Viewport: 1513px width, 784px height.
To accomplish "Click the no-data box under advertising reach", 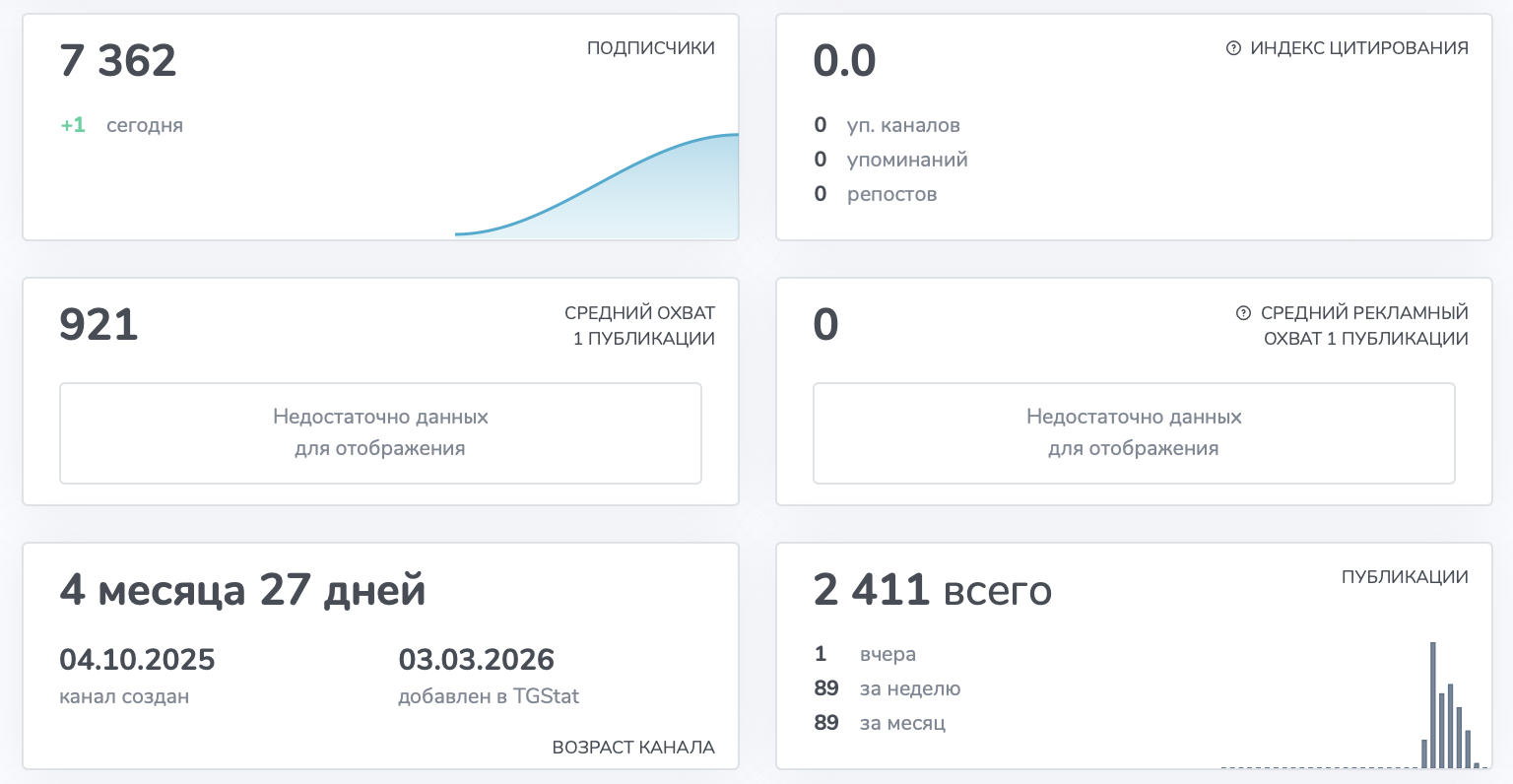I will coord(1134,433).
